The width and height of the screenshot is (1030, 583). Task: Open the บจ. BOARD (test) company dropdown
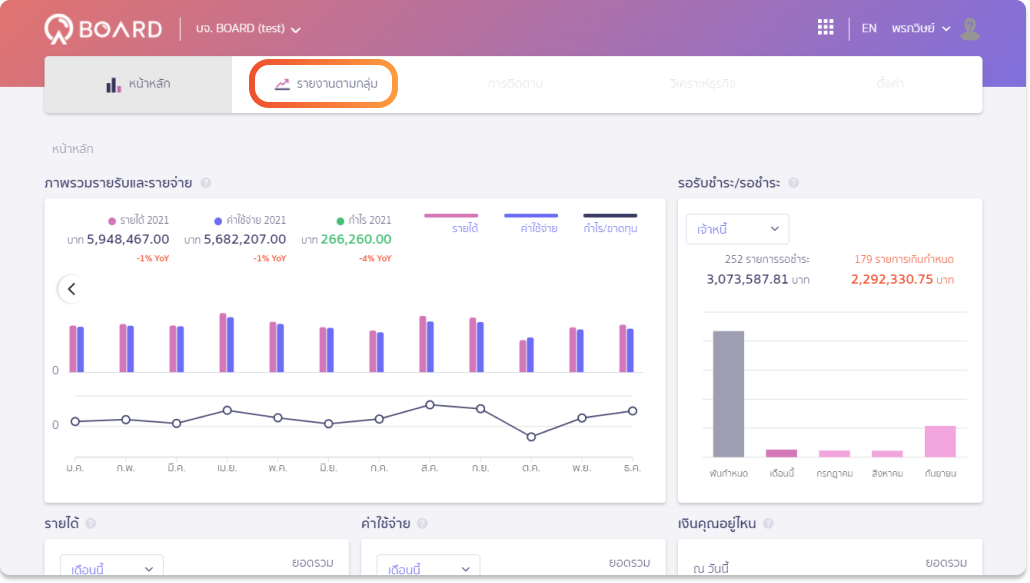(x=248, y=29)
